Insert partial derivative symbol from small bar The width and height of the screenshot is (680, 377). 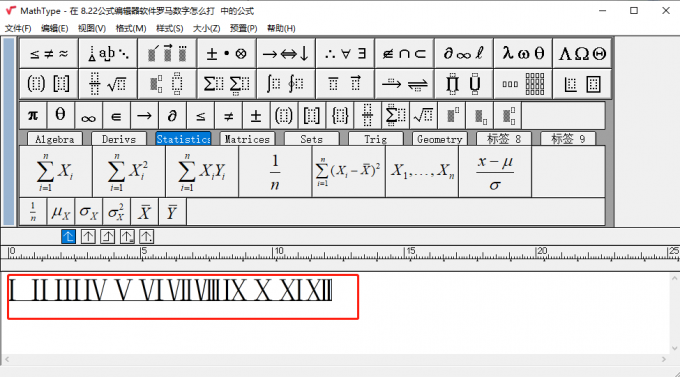coord(172,116)
